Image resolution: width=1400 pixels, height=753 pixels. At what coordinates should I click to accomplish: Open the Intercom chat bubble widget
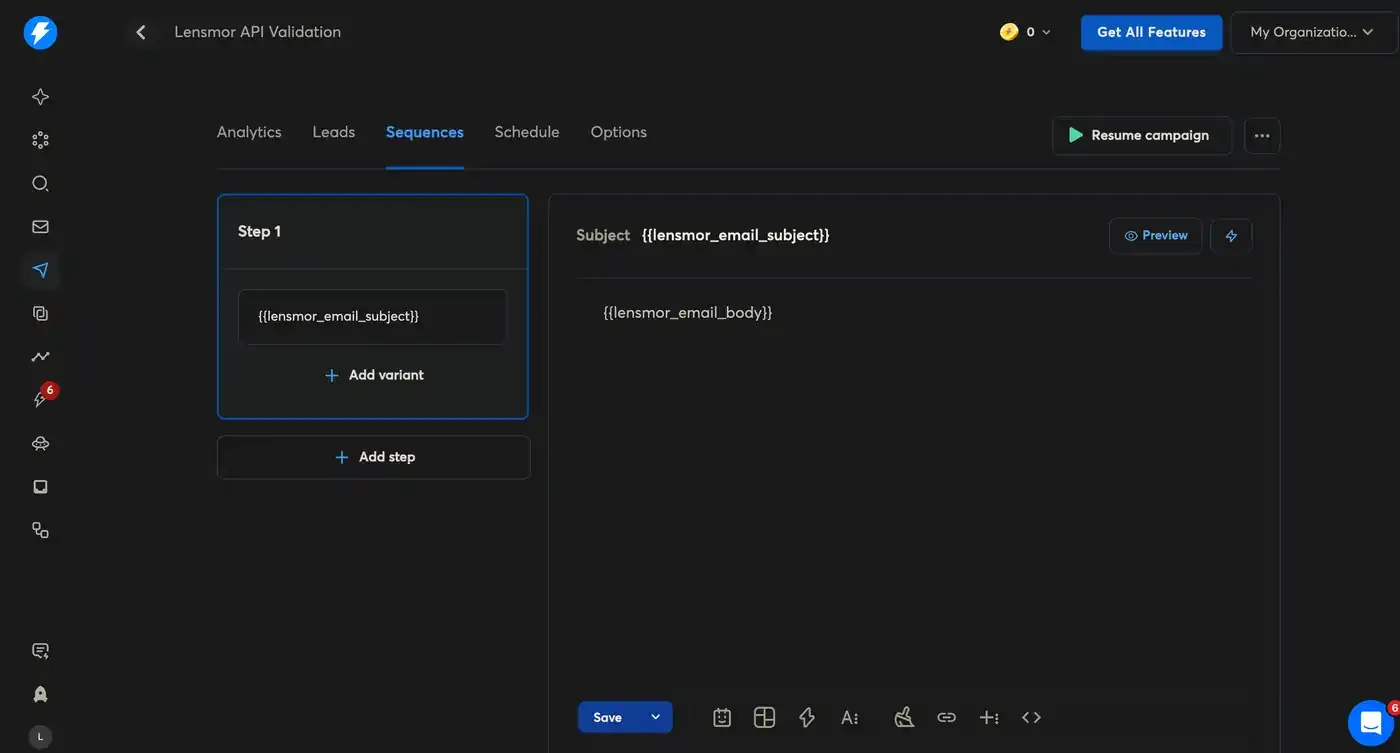[x=1371, y=723]
